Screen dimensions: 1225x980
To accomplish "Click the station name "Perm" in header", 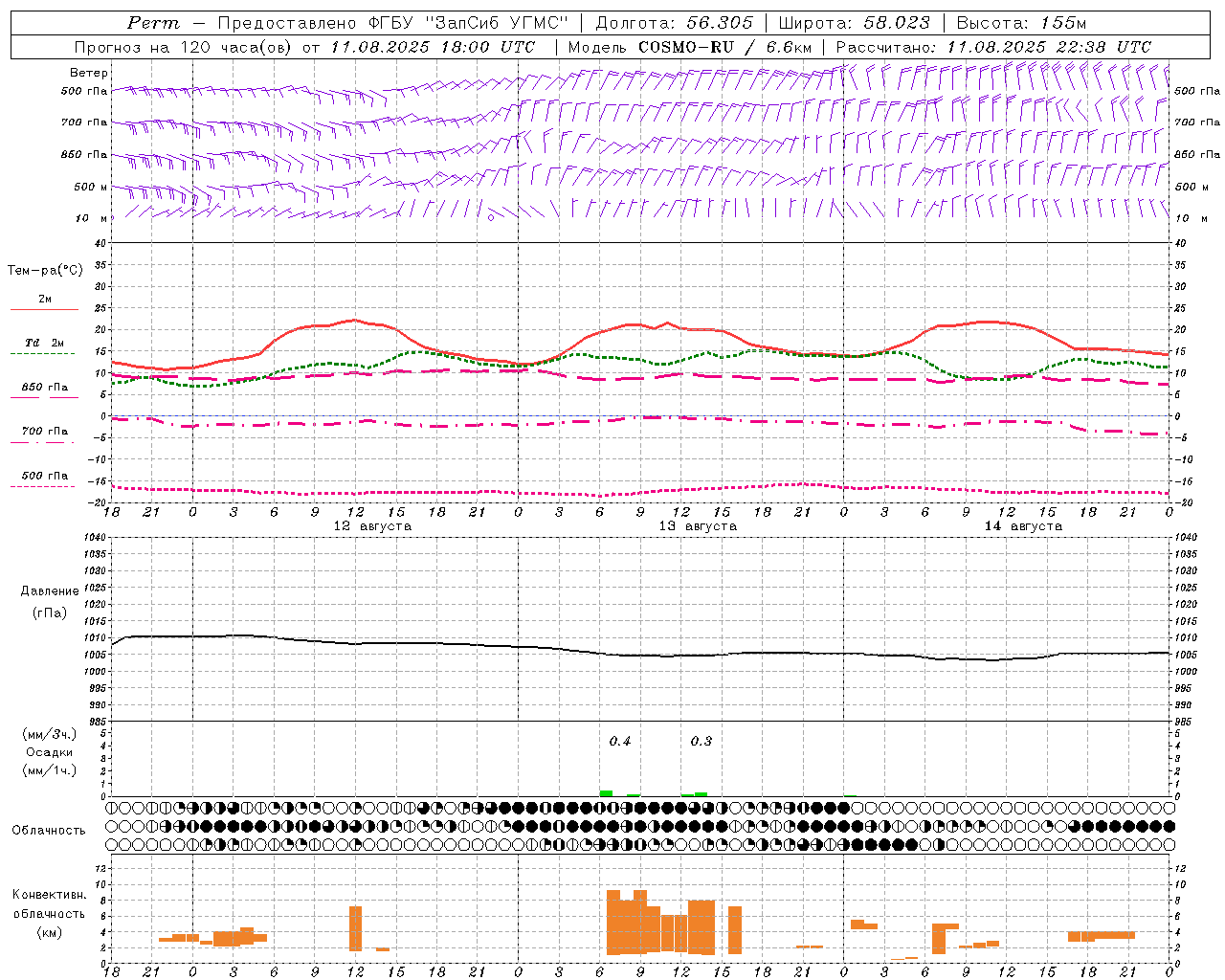I will point(153,23).
